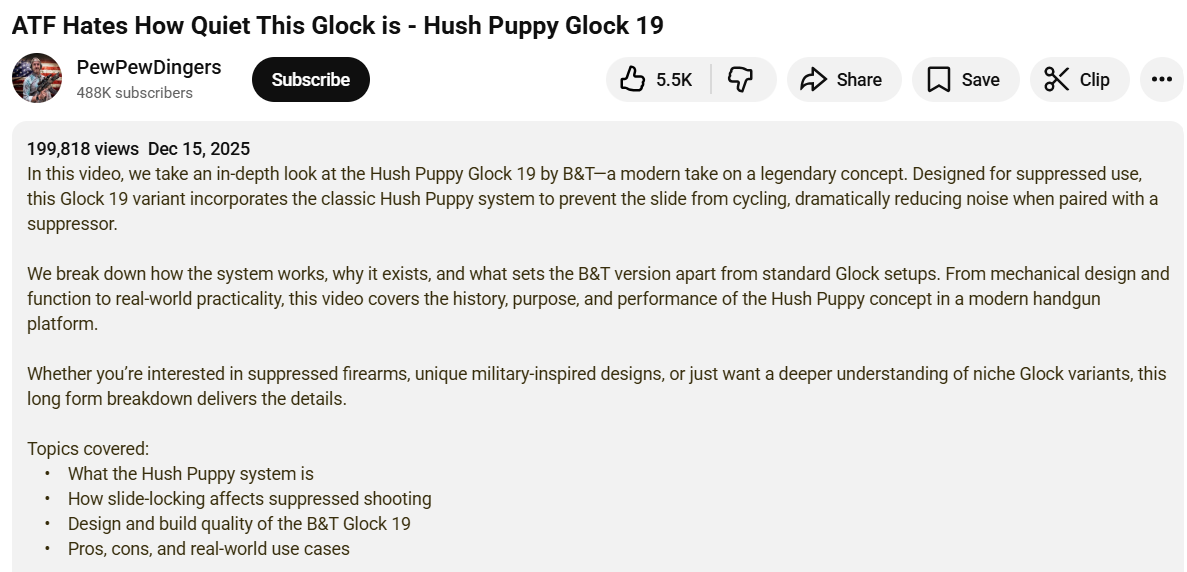Open the PewPewDingers channel avatar
1187x572 pixels.
coord(37,79)
